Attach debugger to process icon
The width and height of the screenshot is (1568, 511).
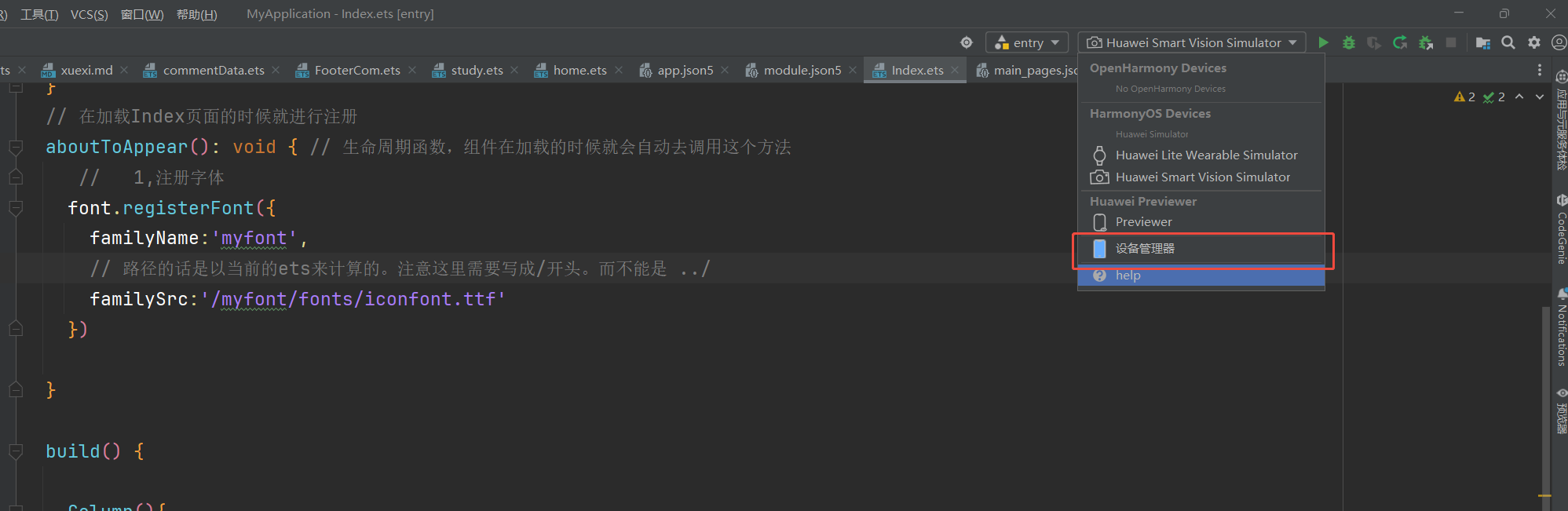pyautogui.click(x=1426, y=42)
